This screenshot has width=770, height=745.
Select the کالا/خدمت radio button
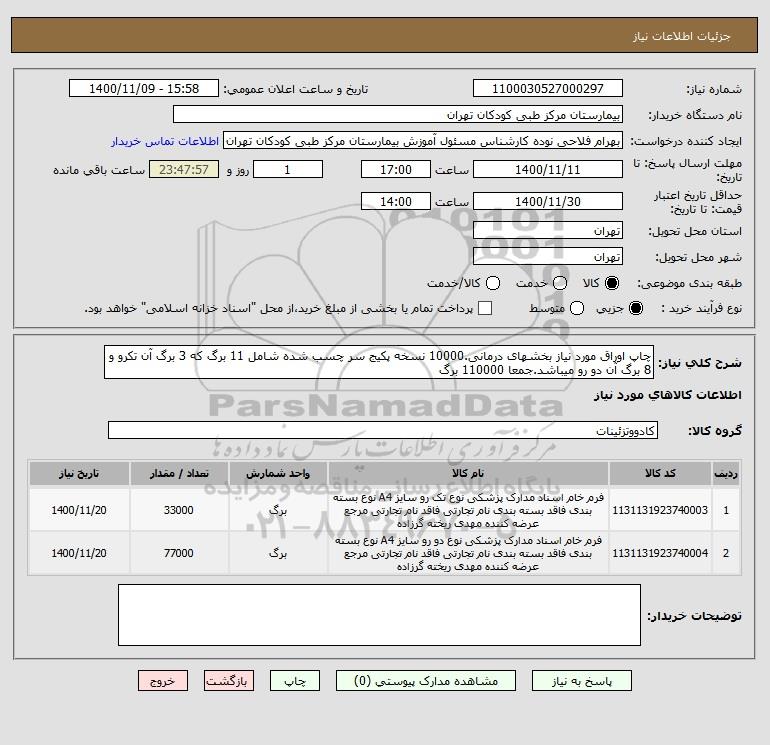493,283
